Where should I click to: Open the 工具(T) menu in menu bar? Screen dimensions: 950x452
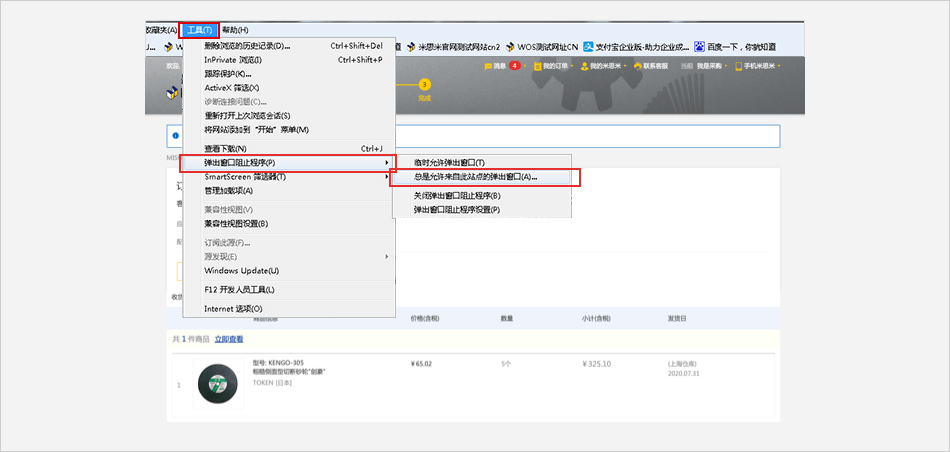(x=201, y=30)
